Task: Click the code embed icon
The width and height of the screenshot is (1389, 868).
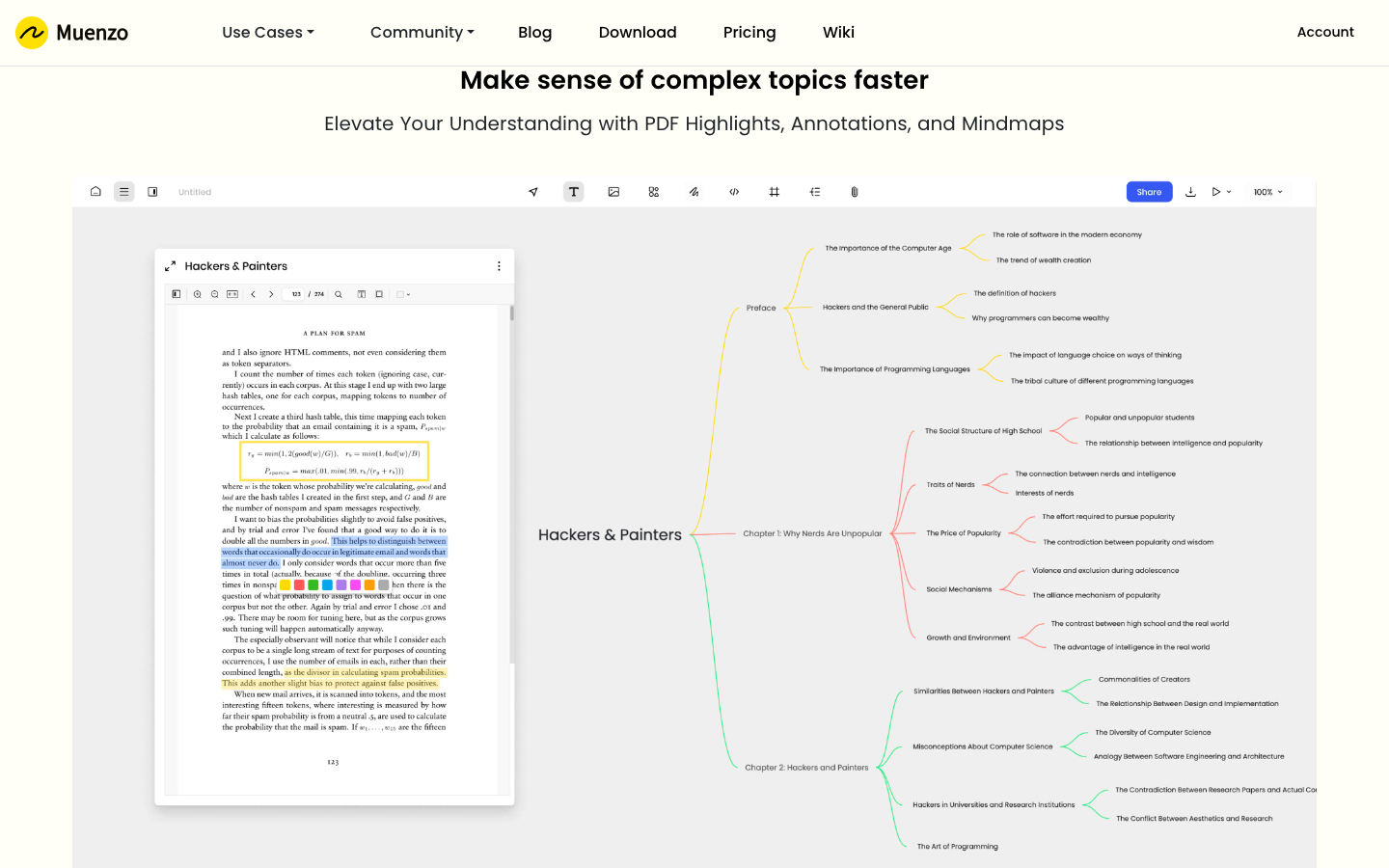Action: click(734, 192)
